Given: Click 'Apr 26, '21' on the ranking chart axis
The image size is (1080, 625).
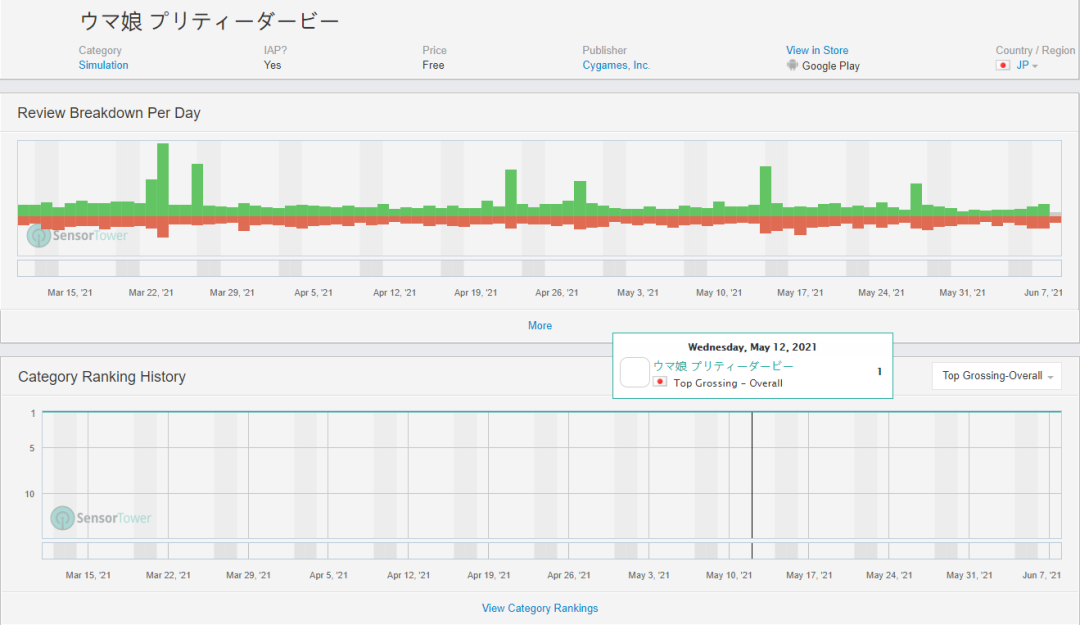Looking at the screenshot, I should 569,575.
